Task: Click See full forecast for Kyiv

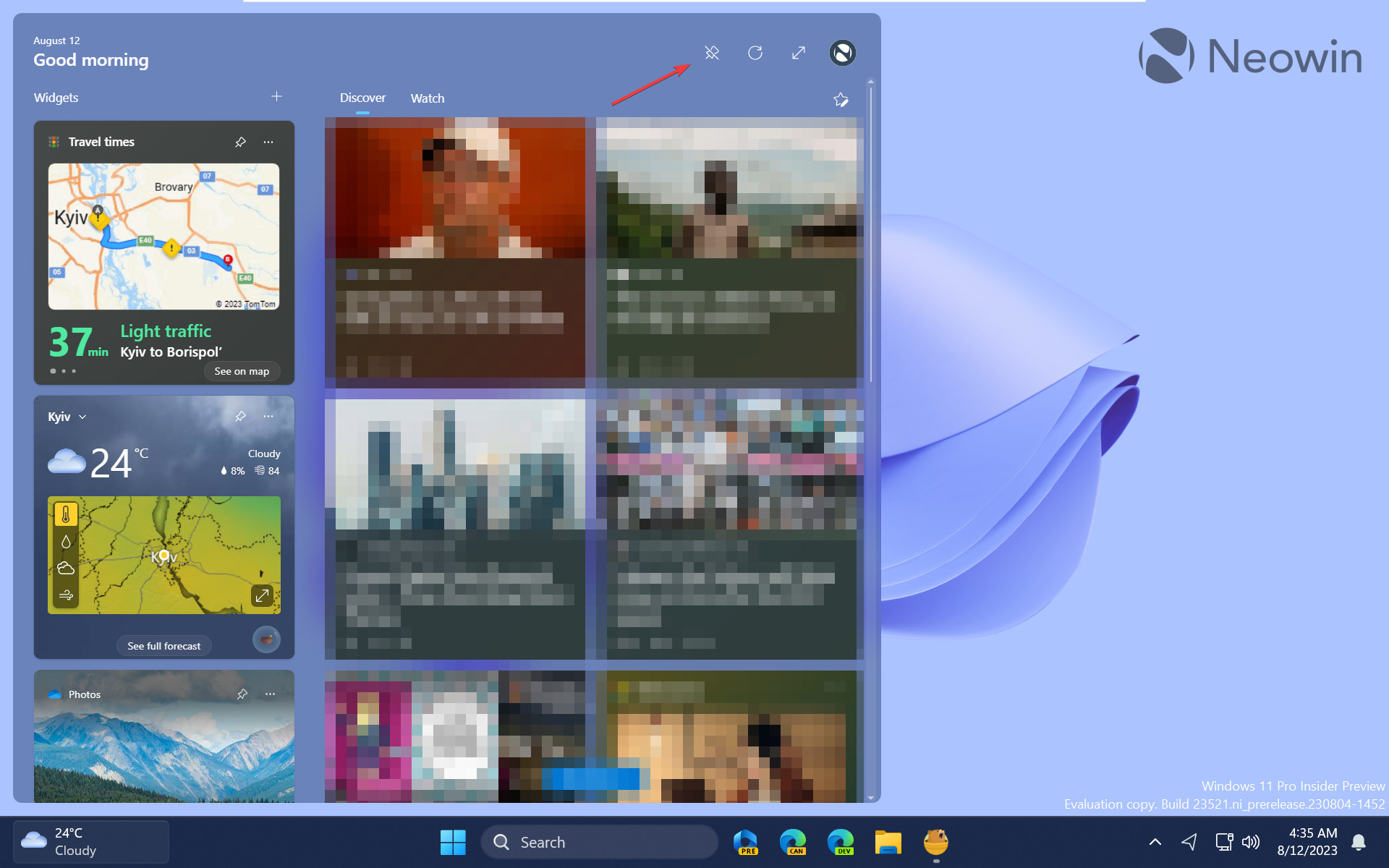Action: tap(163, 645)
